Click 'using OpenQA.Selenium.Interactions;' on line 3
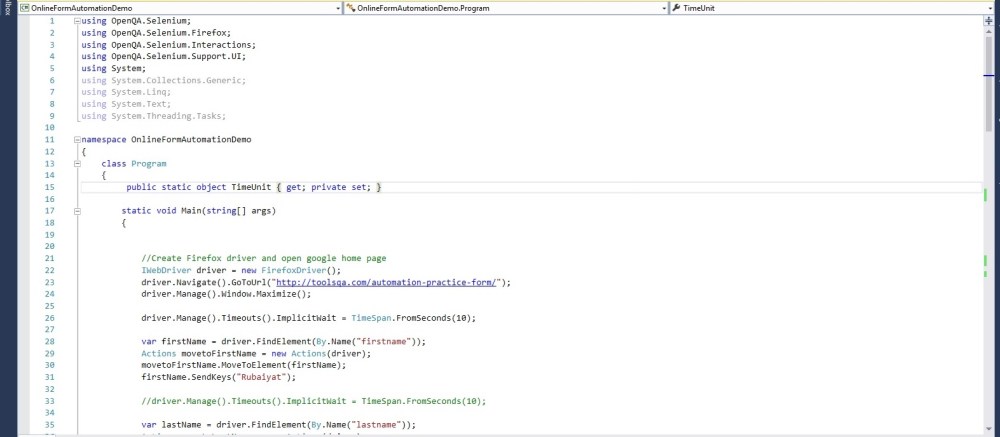The width and height of the screenshot is (1000, 437). (169, 45)
